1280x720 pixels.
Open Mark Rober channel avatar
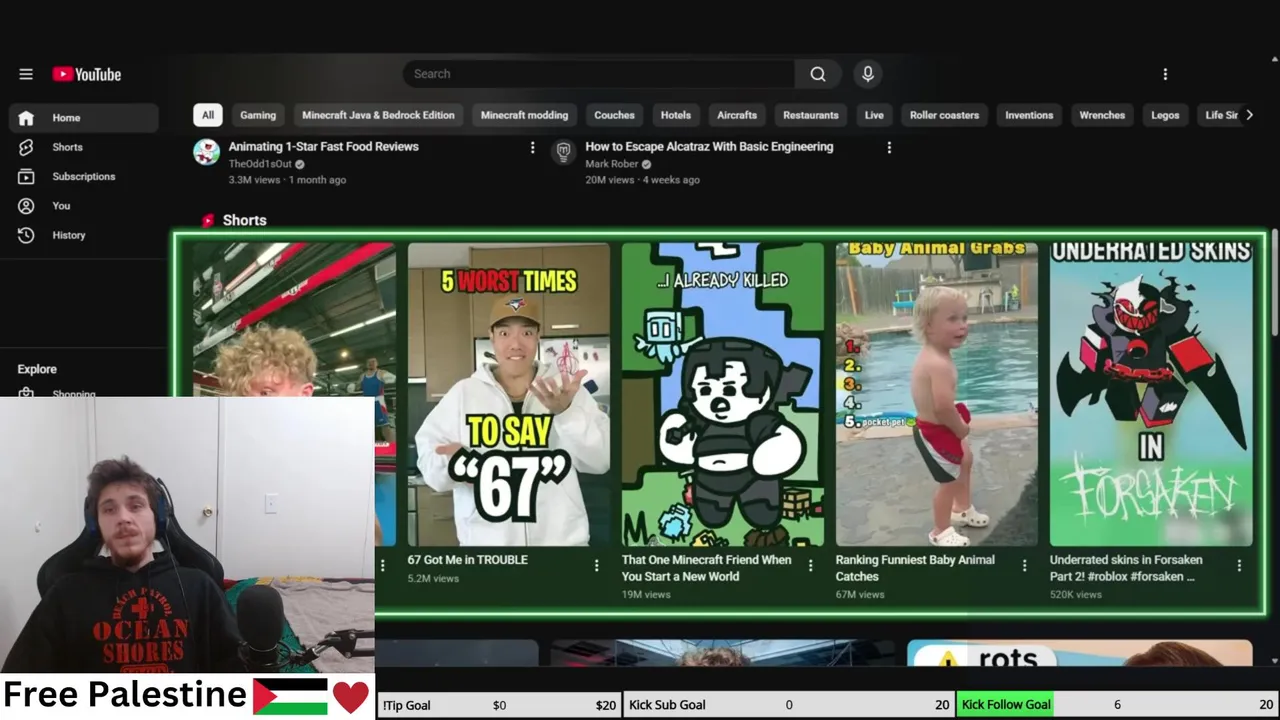tap(564, 152)
